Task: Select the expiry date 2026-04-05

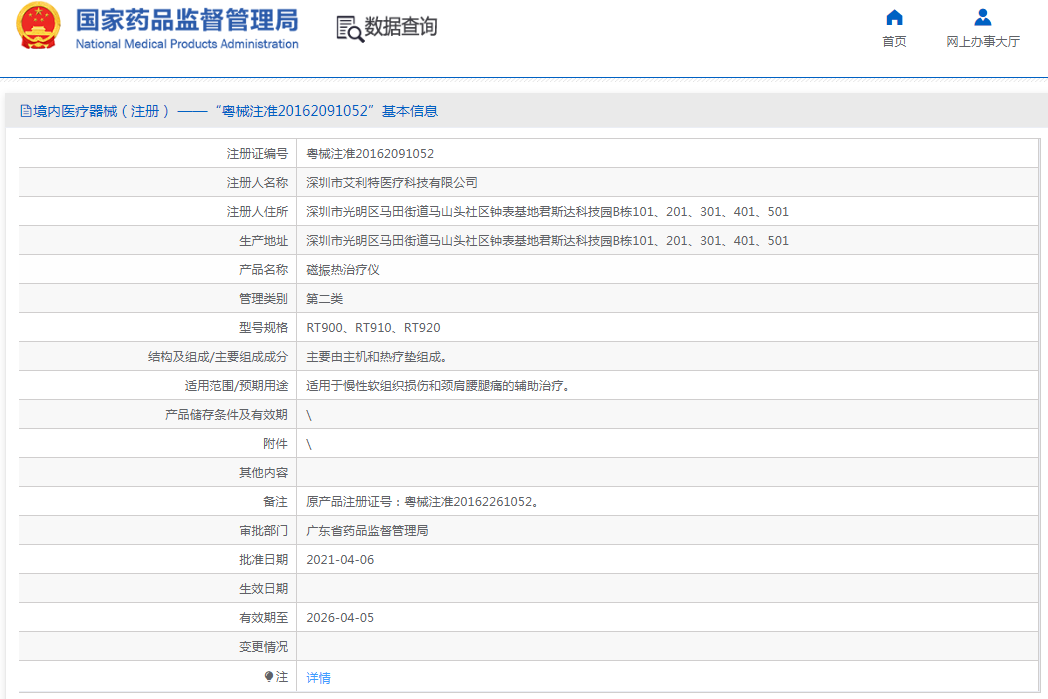Action: click(339, 618)
